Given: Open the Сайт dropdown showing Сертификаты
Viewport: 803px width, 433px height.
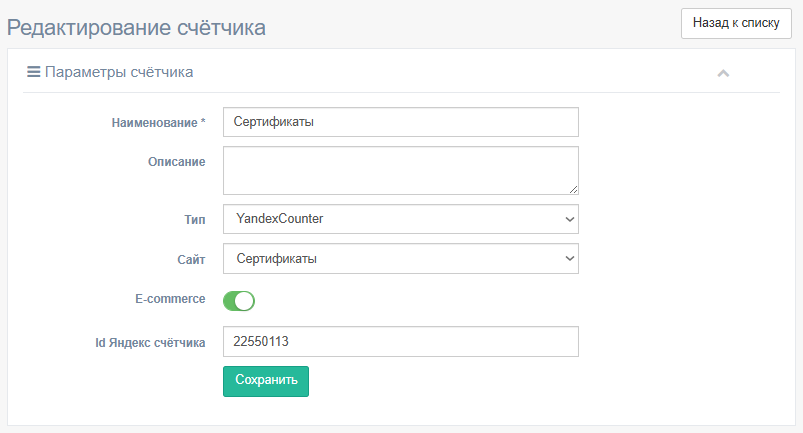Looking at the screenshot, I should point(400,258).
